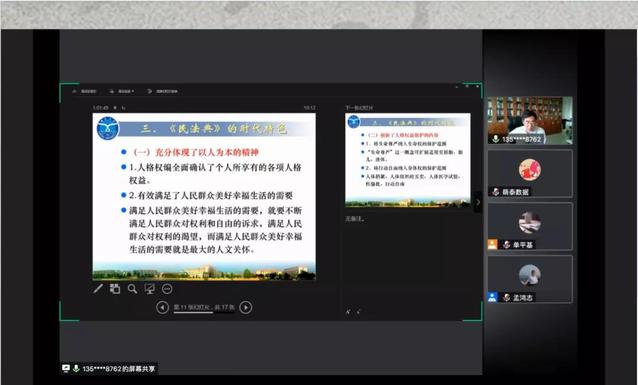Viewport: 638px width, 385px height.
Task: Toggle microphone on presenter 135****8762 video tile
Action: coord(496,139)
